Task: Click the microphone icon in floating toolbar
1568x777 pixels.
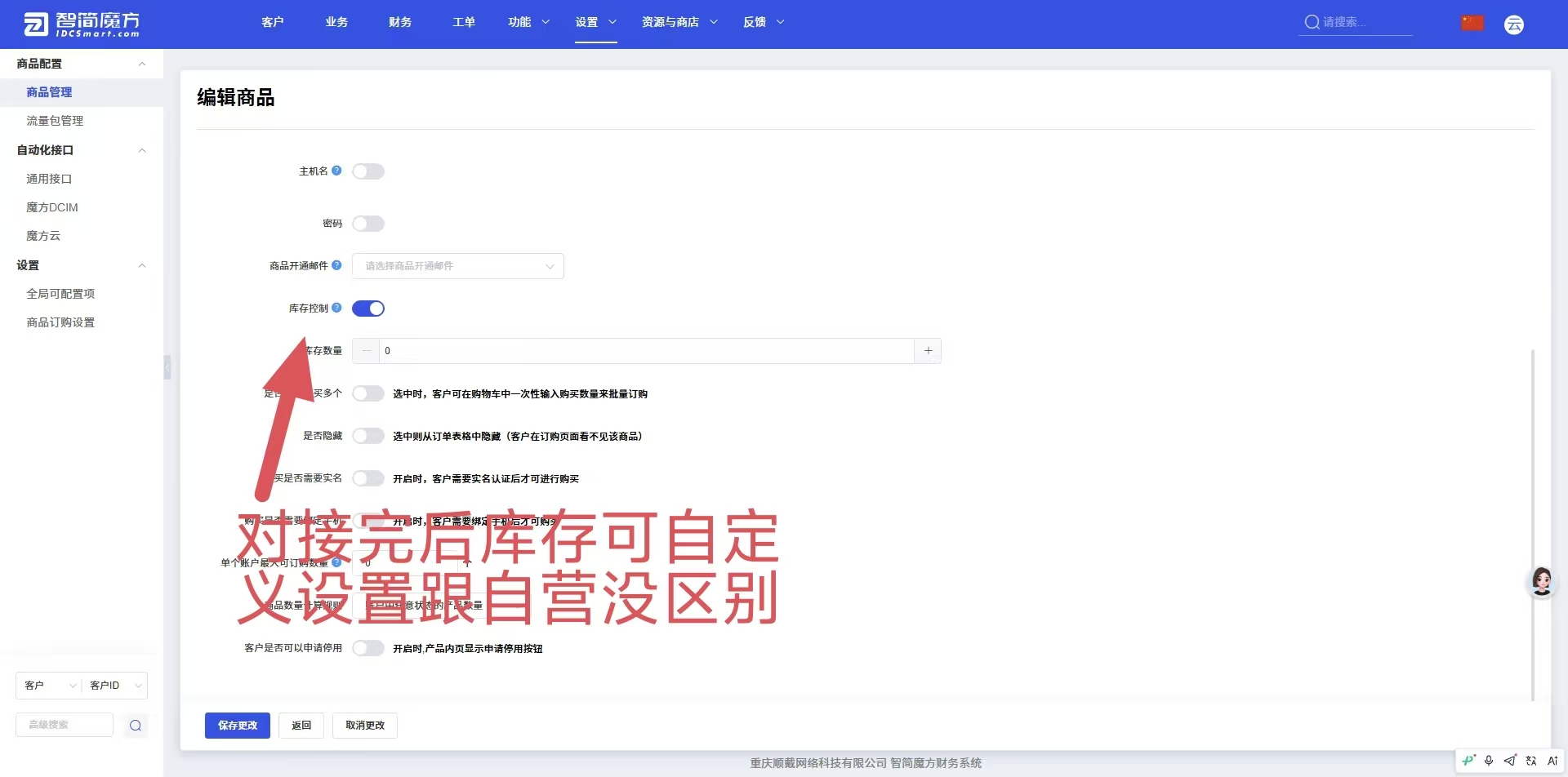Action: coord(1489,761)
